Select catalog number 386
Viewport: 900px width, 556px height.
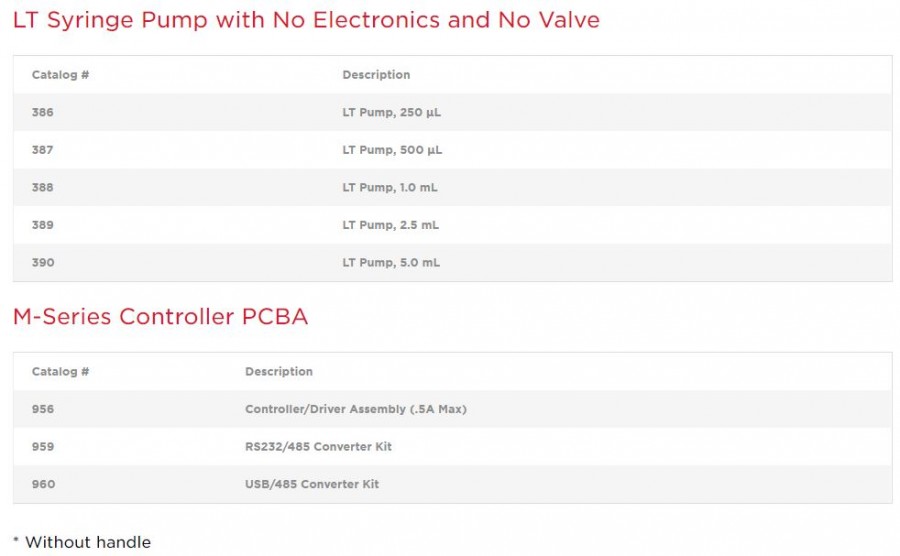click(43, 113)
